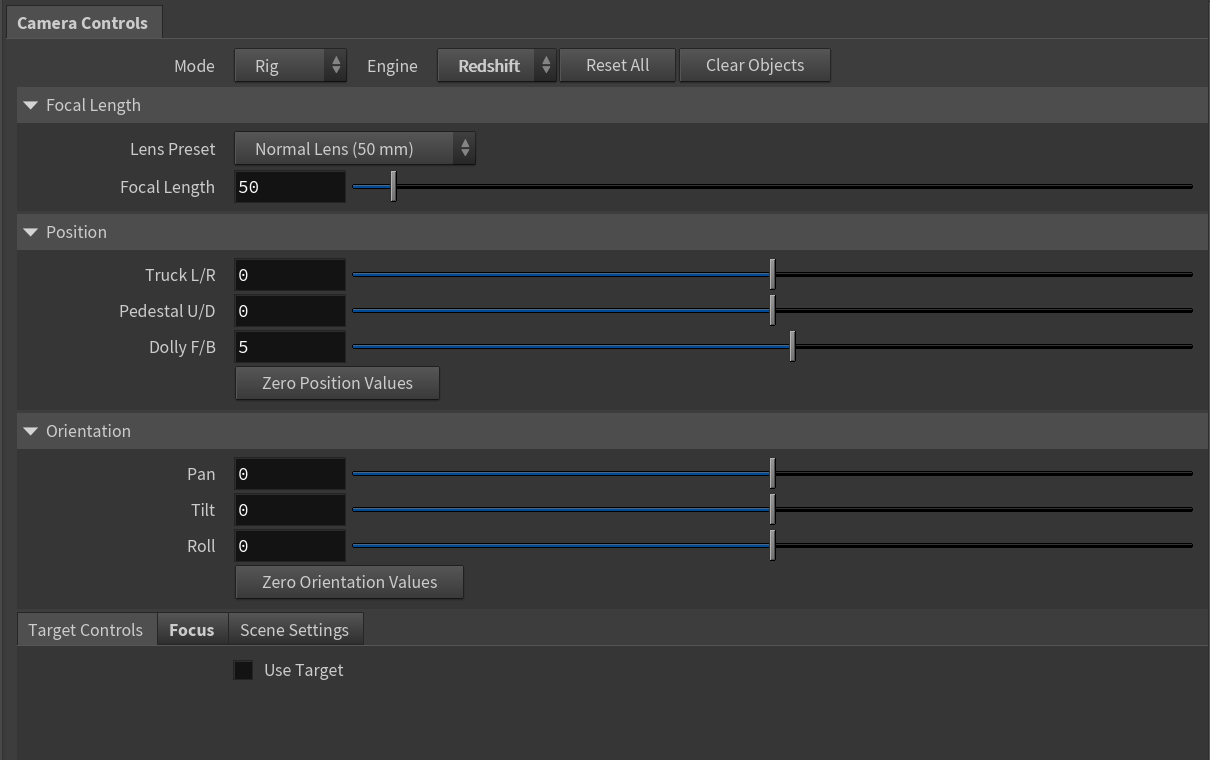Click the Dolly F/B slider handle
Viewport: 1210px width, 760px height.
click(x=792, y=347)
